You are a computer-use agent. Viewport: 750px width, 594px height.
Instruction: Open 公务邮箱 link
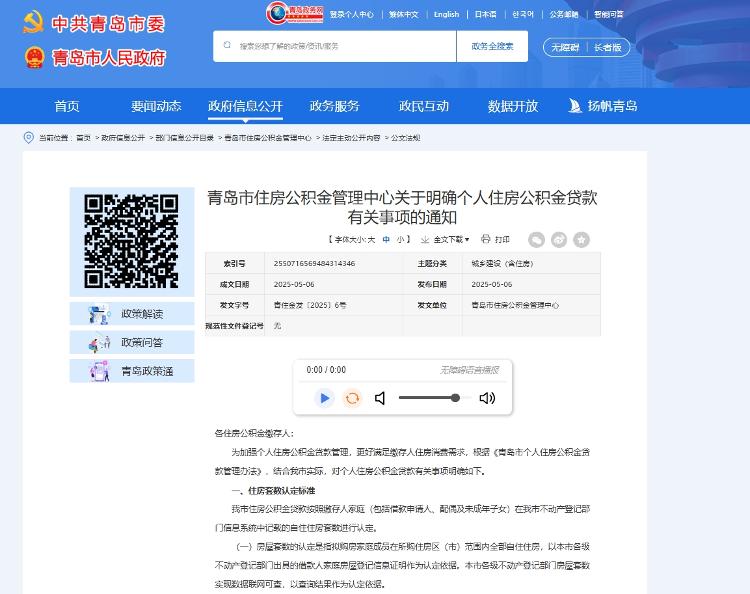[x=564, y=14]
